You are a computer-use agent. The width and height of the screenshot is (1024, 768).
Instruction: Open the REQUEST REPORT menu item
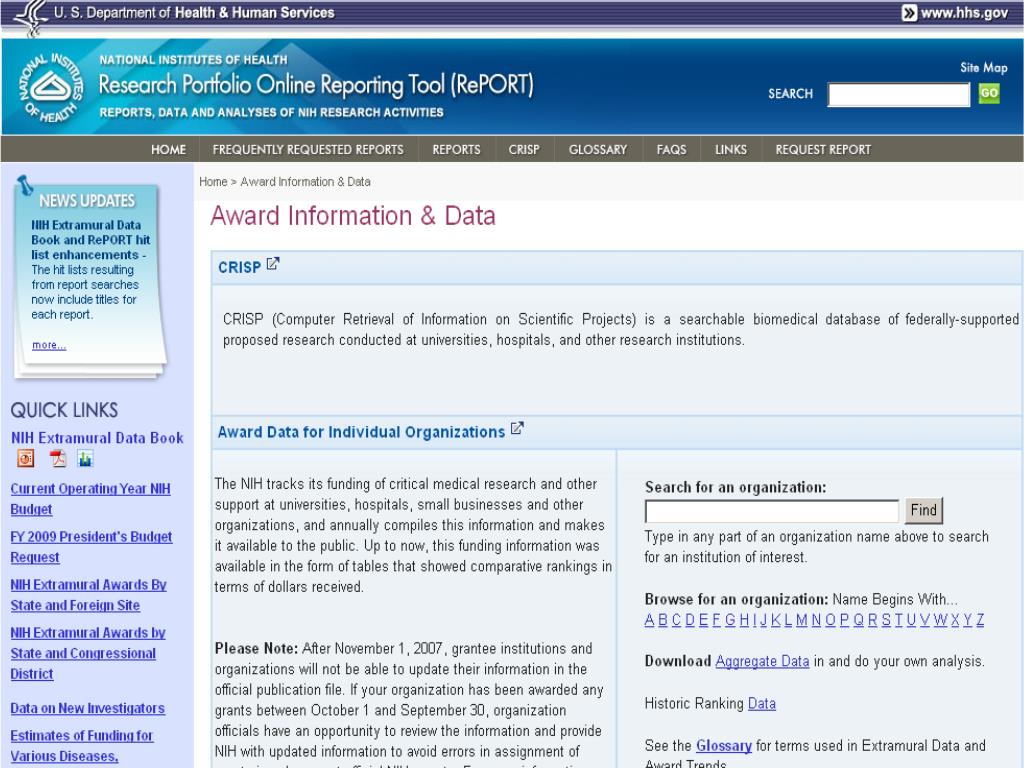pos(823,150)
